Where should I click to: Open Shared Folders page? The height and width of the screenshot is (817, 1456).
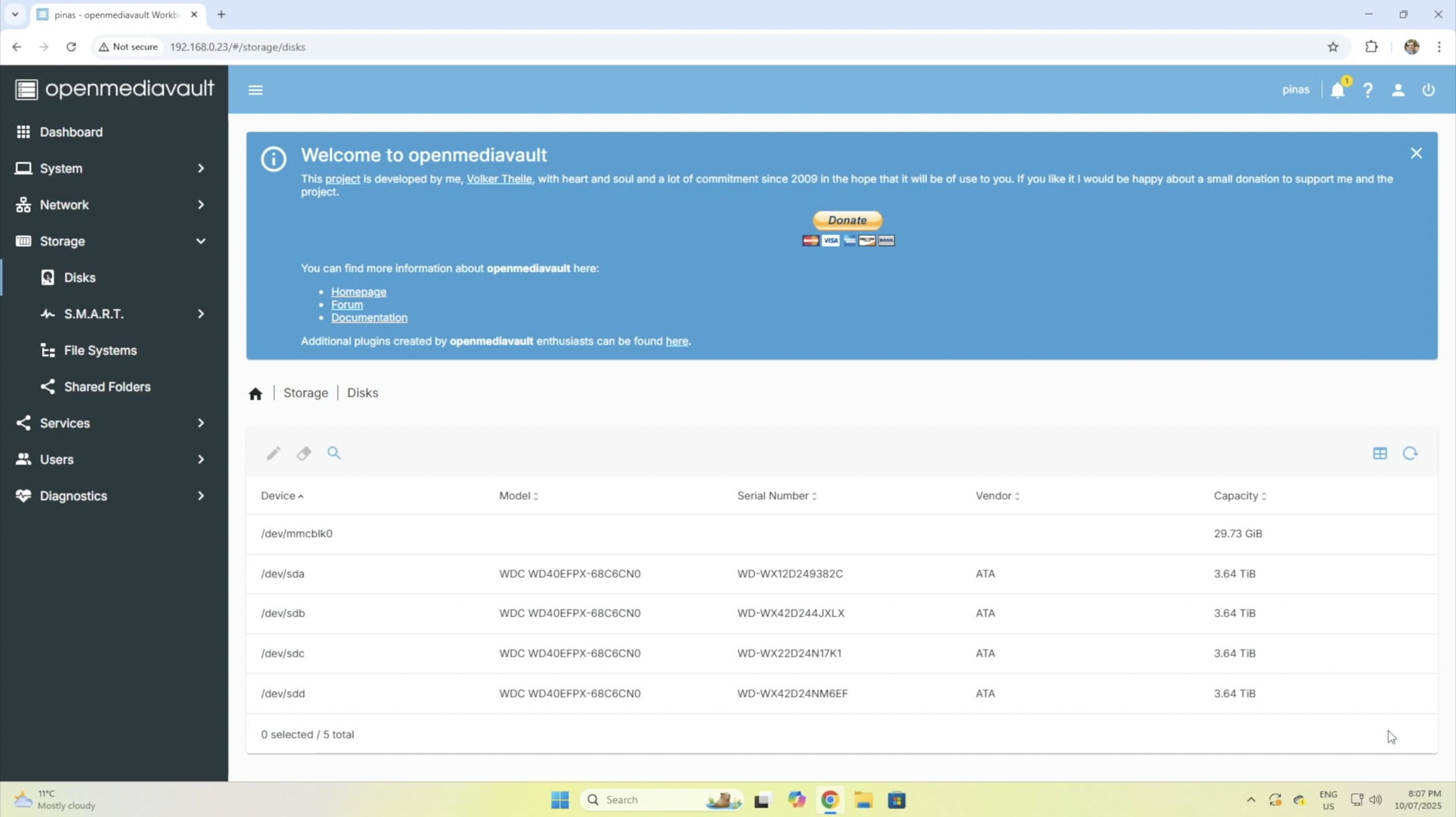coord(107,387)
